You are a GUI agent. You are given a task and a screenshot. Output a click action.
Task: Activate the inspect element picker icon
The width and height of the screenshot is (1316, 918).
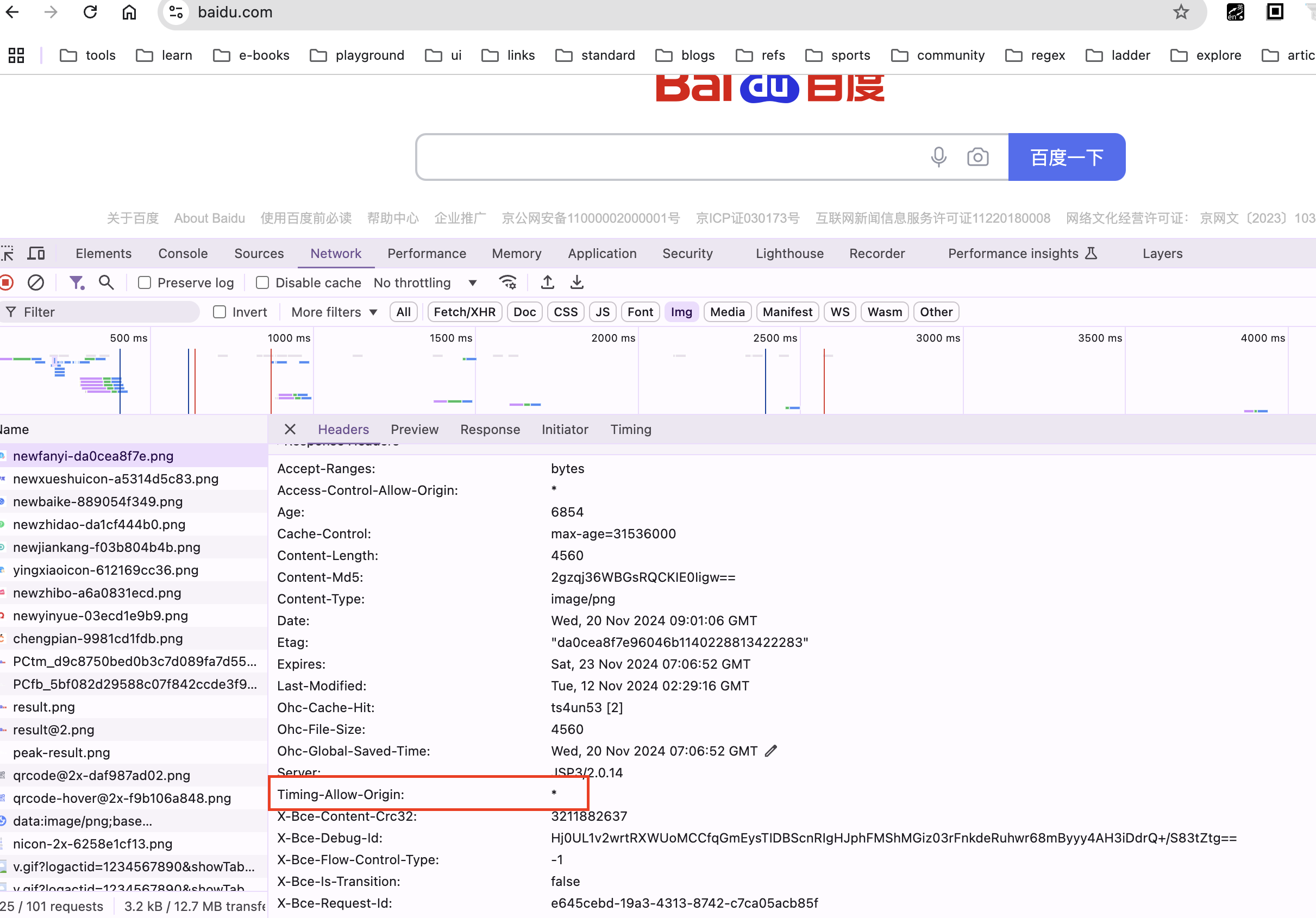7,253
